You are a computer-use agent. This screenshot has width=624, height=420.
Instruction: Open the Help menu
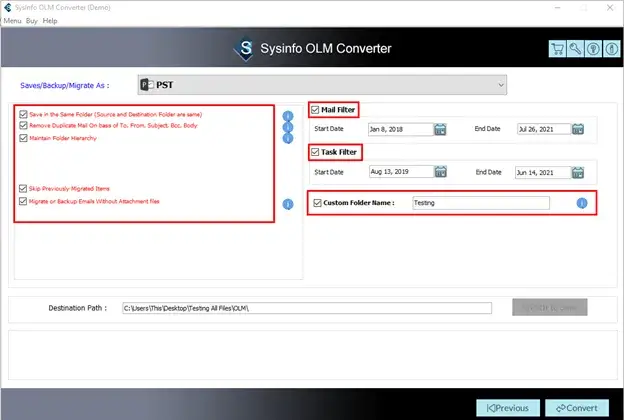point(50,21)
